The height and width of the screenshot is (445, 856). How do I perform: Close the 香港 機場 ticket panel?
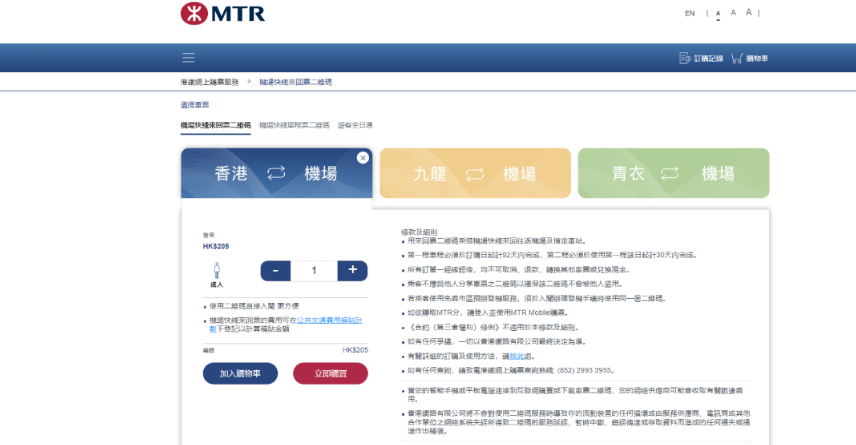(362, 157)
